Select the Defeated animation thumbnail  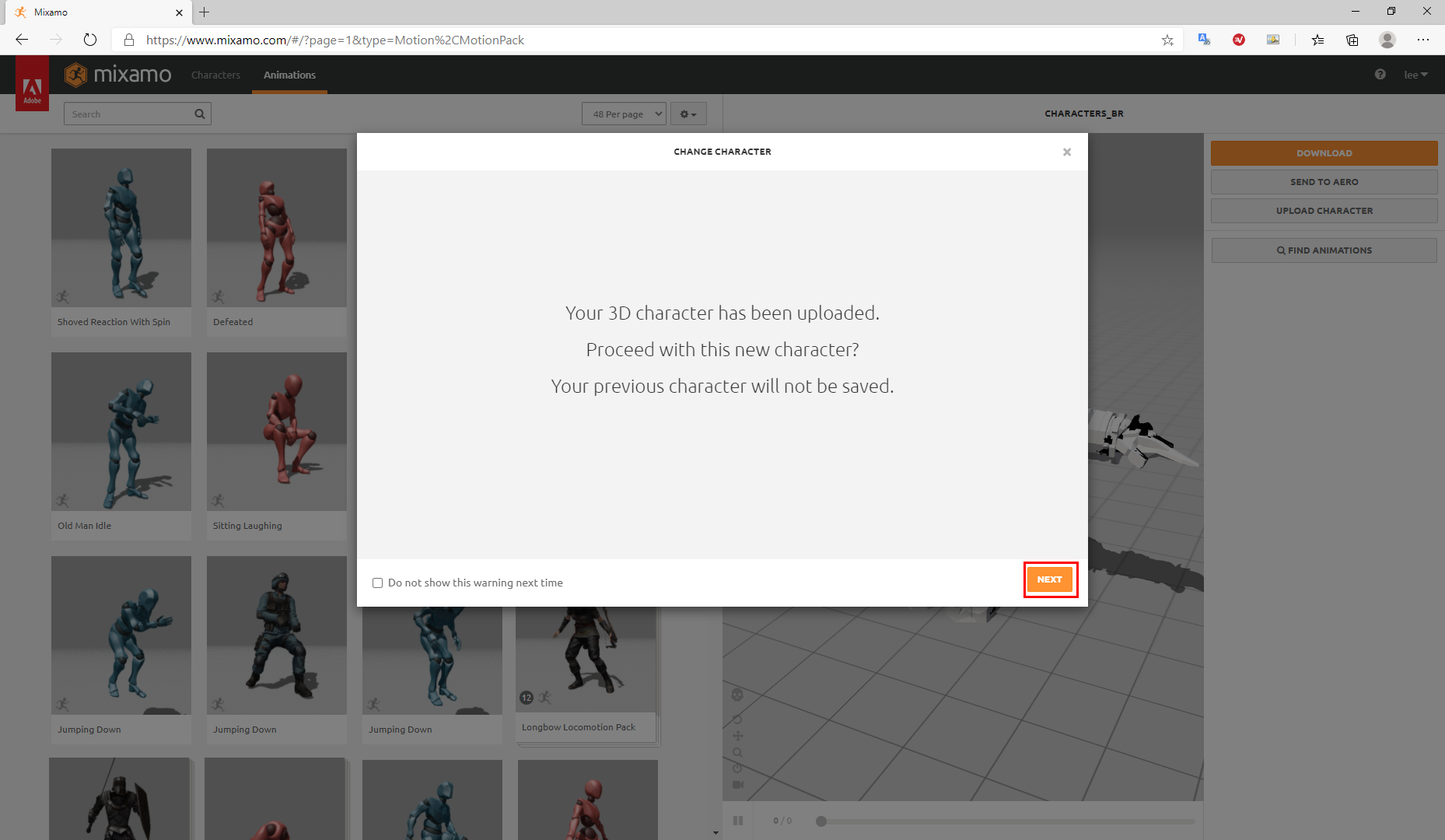tap(277, 228)
